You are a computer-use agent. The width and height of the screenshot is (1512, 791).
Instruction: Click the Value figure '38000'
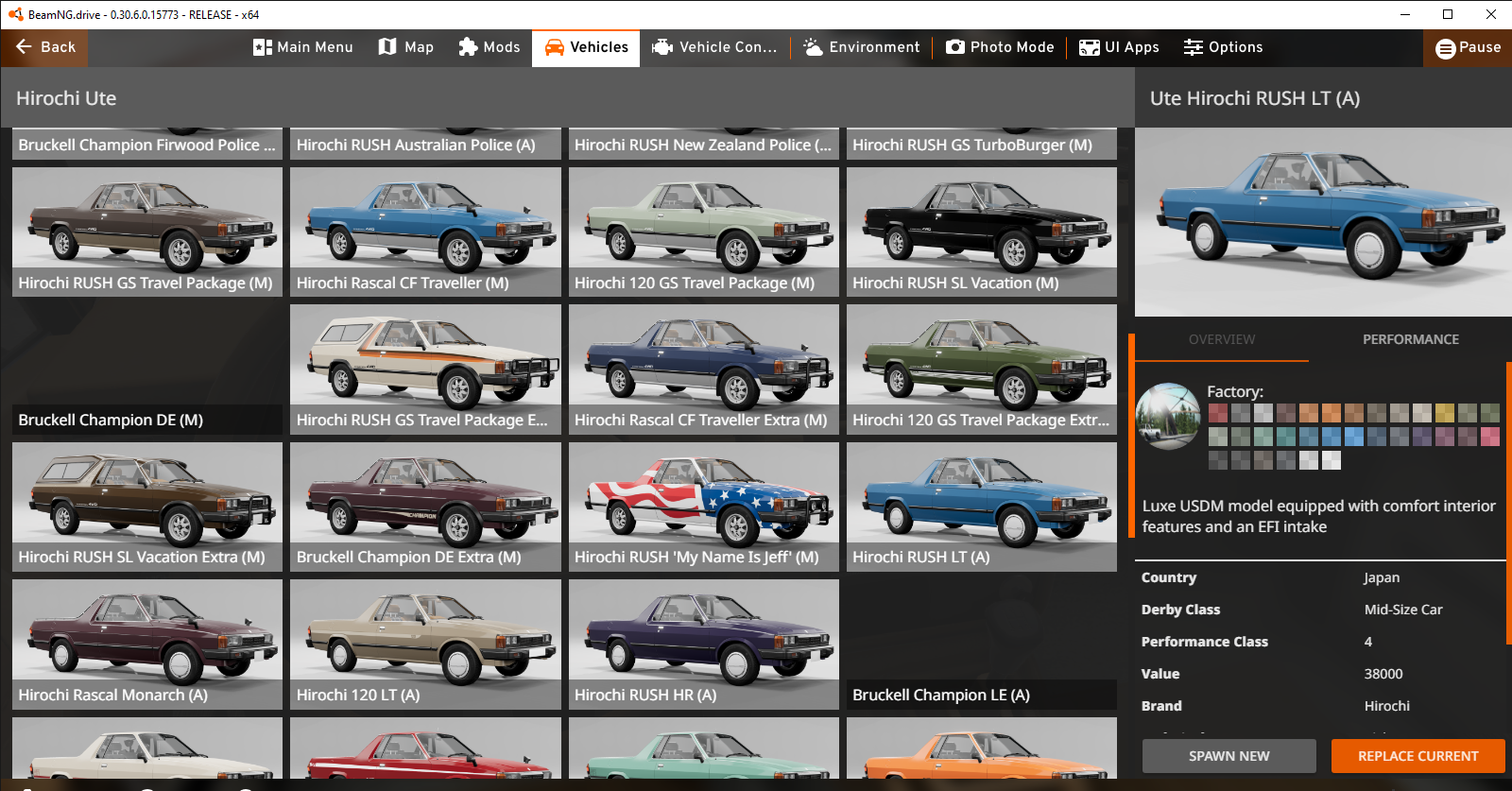(x=1383, y=674)
